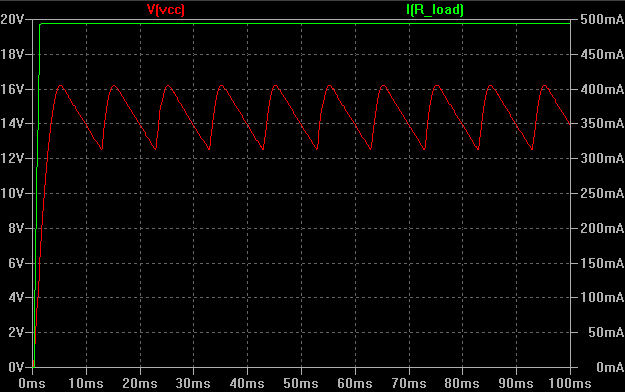Click the 70ms time axis label

[x=409, y=384]
